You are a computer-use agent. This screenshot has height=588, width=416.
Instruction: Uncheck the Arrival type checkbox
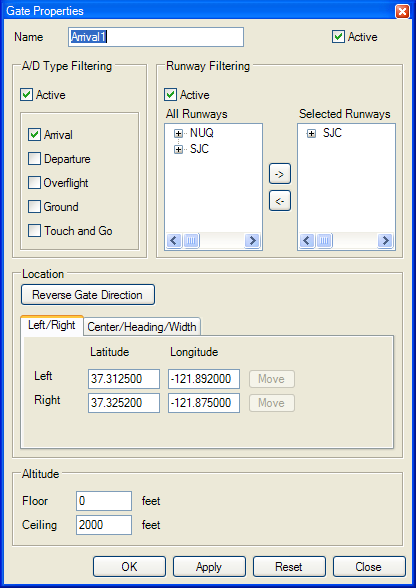34,135
